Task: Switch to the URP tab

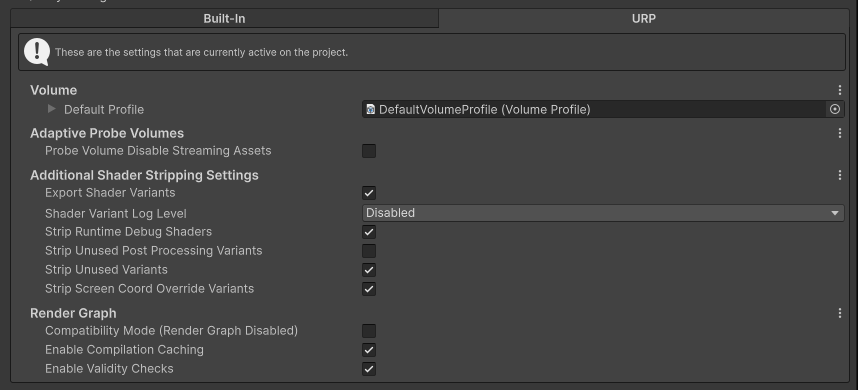Action: coord(644,19)
